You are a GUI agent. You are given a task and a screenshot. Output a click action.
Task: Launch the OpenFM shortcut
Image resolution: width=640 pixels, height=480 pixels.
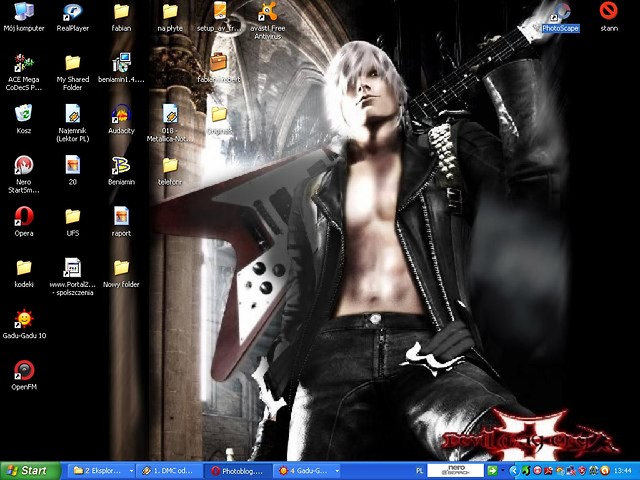click(x=24, y=376)
